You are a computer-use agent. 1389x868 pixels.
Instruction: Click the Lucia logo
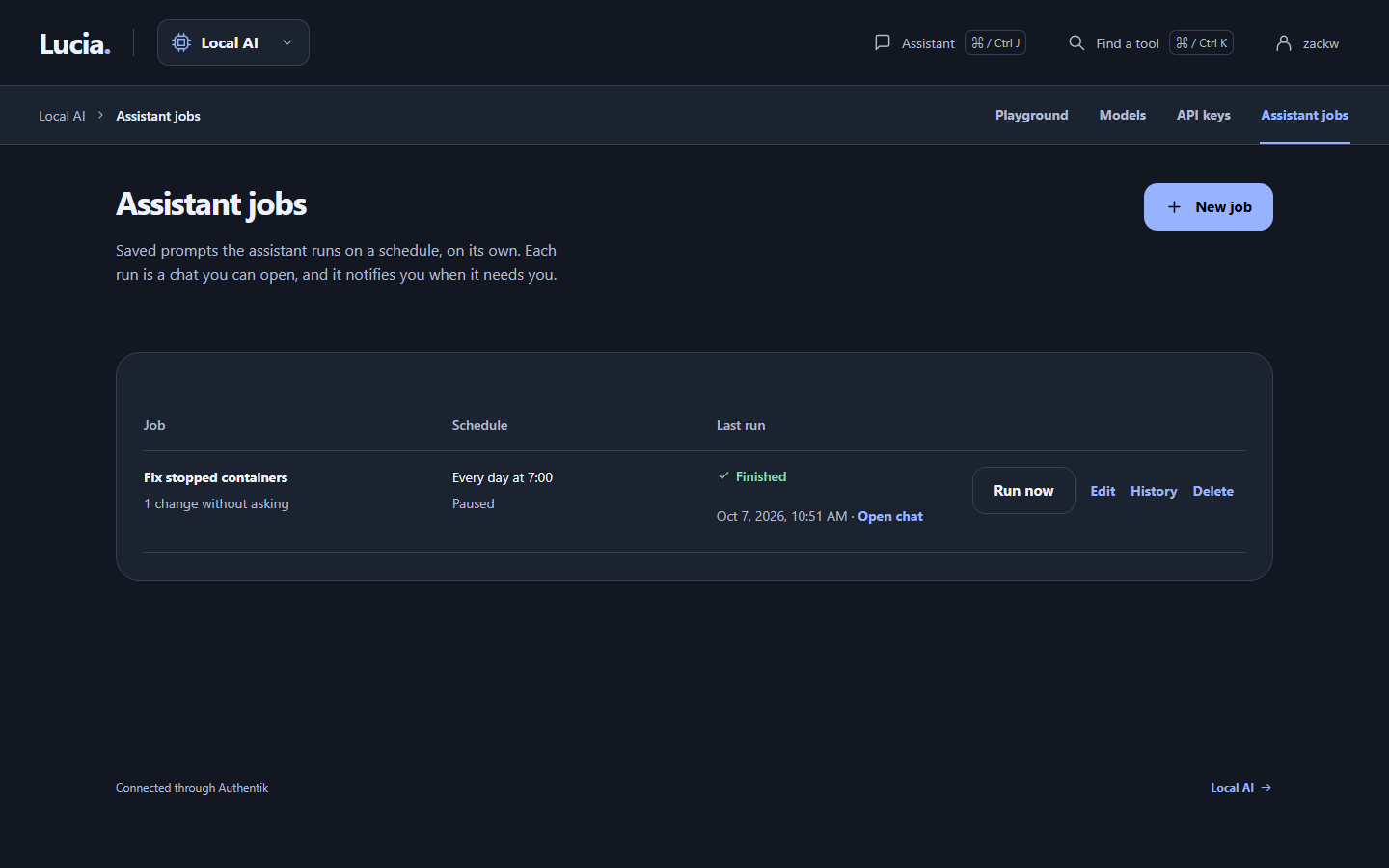click(75, 43)
